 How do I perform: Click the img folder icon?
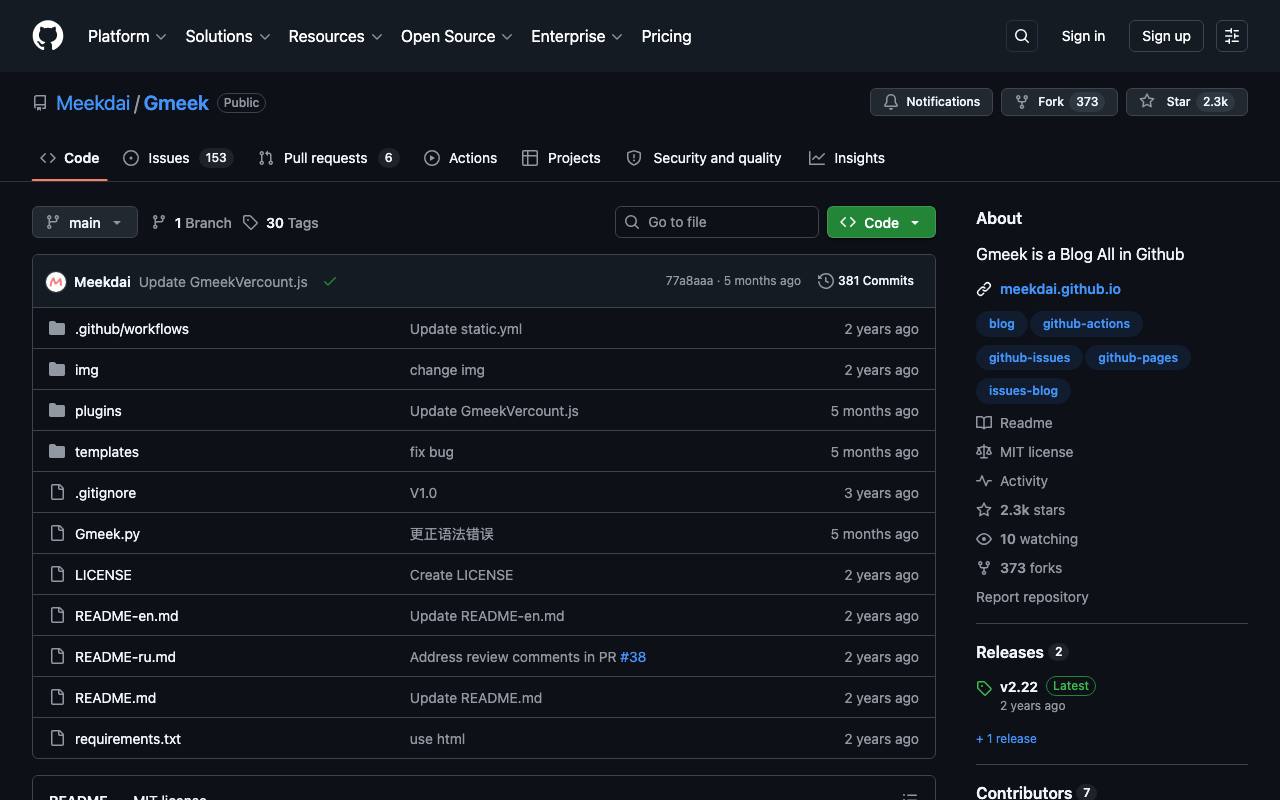point(57,369)
